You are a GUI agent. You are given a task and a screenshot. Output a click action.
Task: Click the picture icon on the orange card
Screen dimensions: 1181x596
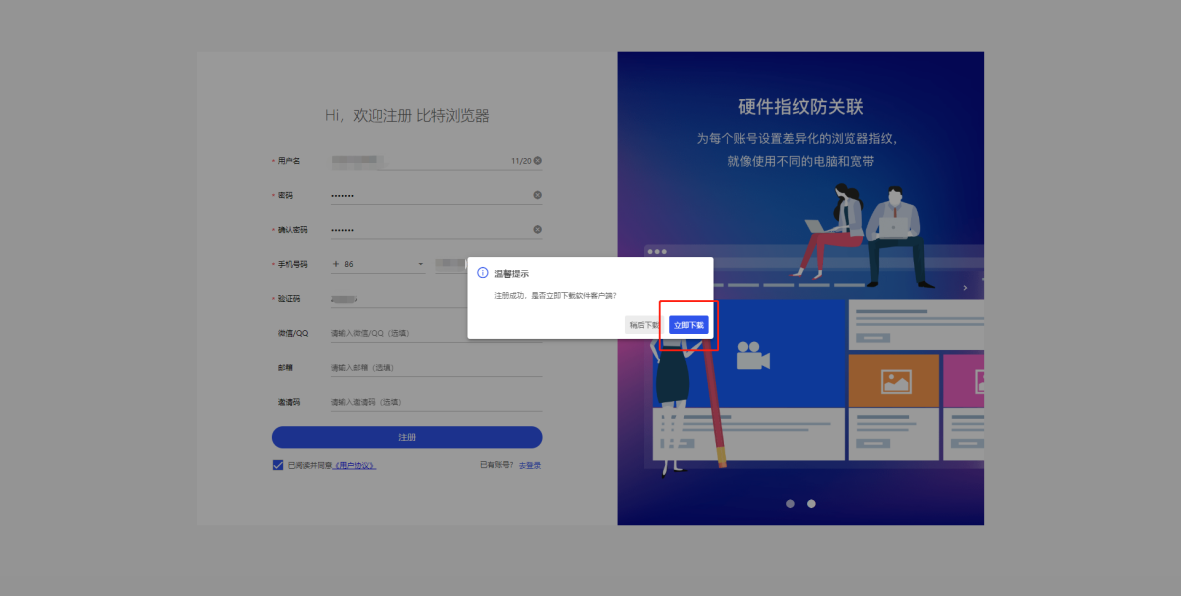coord(895,381)
